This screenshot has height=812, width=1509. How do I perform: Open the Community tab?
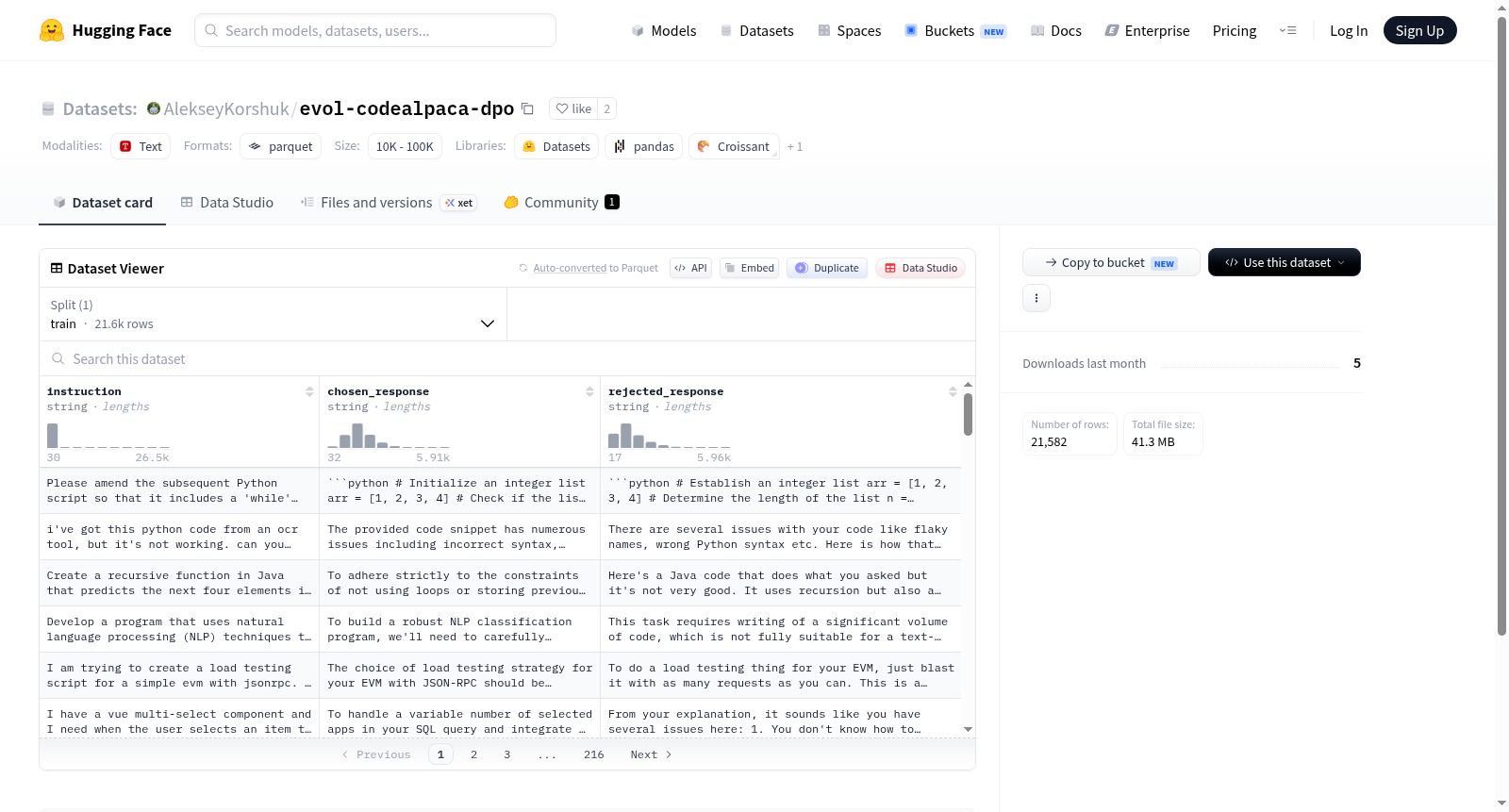pos(562,202)
